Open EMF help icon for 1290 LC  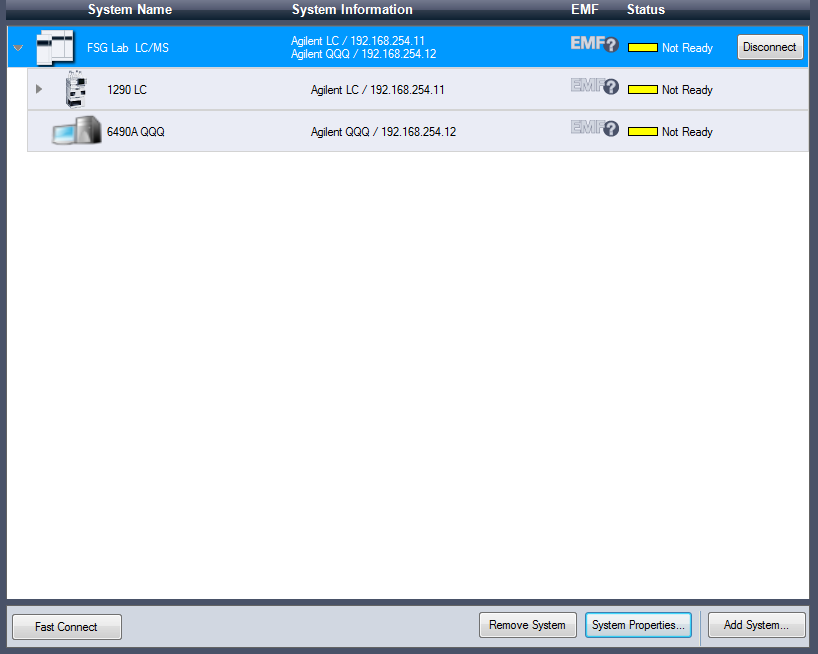594,87
